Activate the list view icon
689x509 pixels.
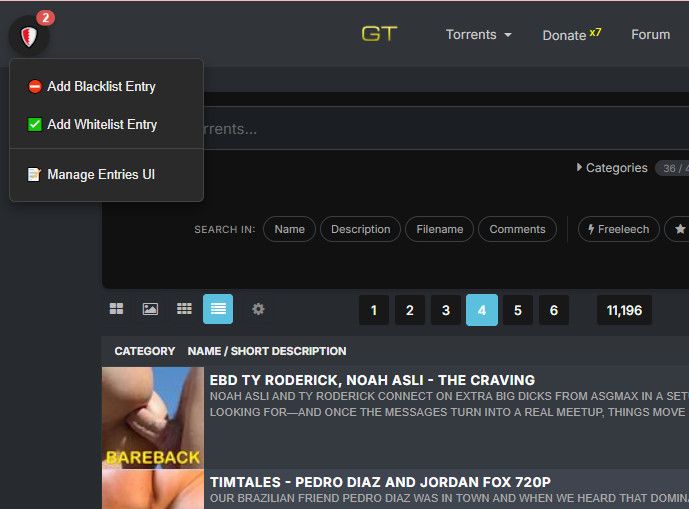pyautogui.click(x=218, y=309)
